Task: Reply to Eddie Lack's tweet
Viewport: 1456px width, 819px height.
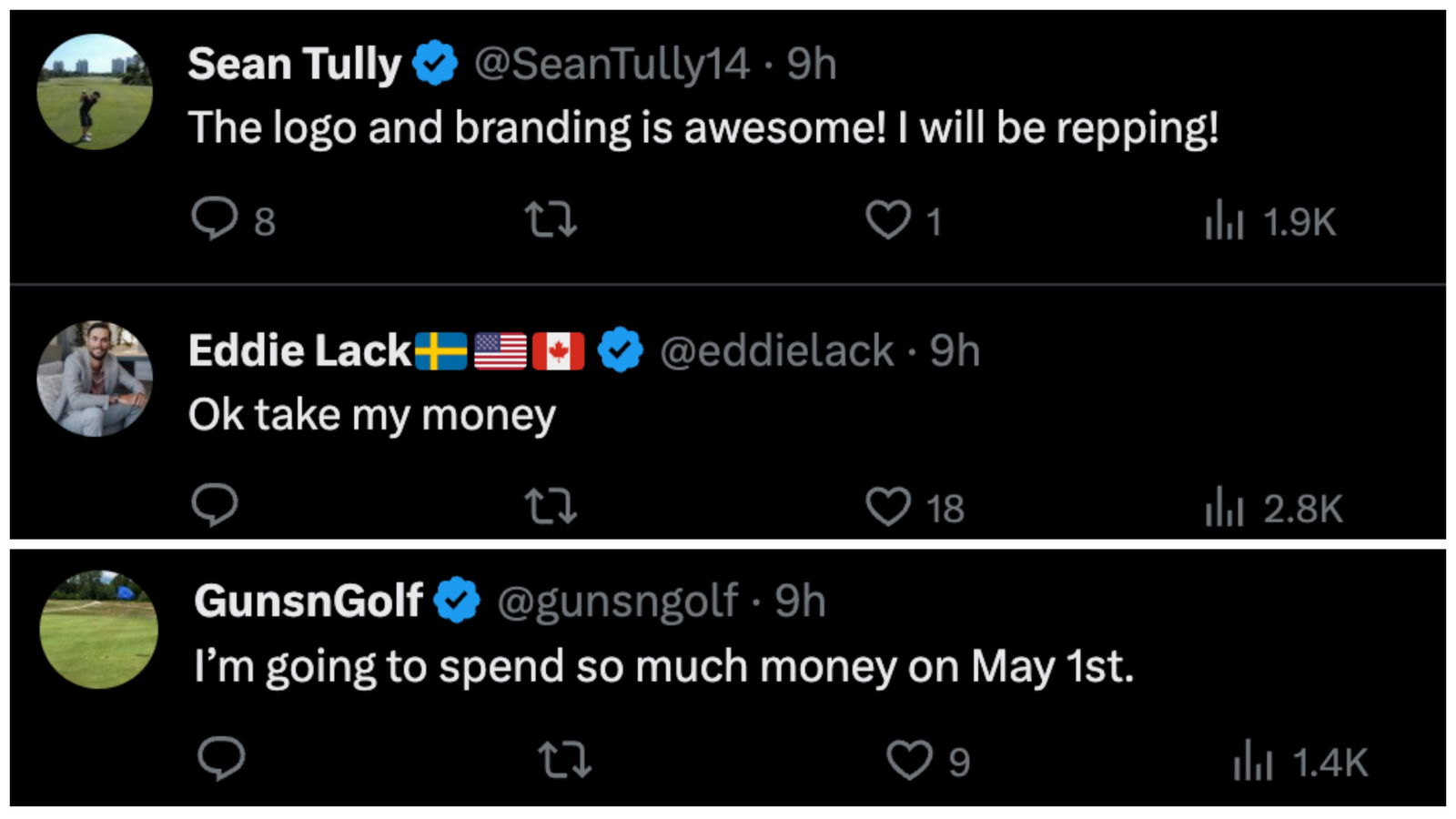Action: tap(215, 505)
